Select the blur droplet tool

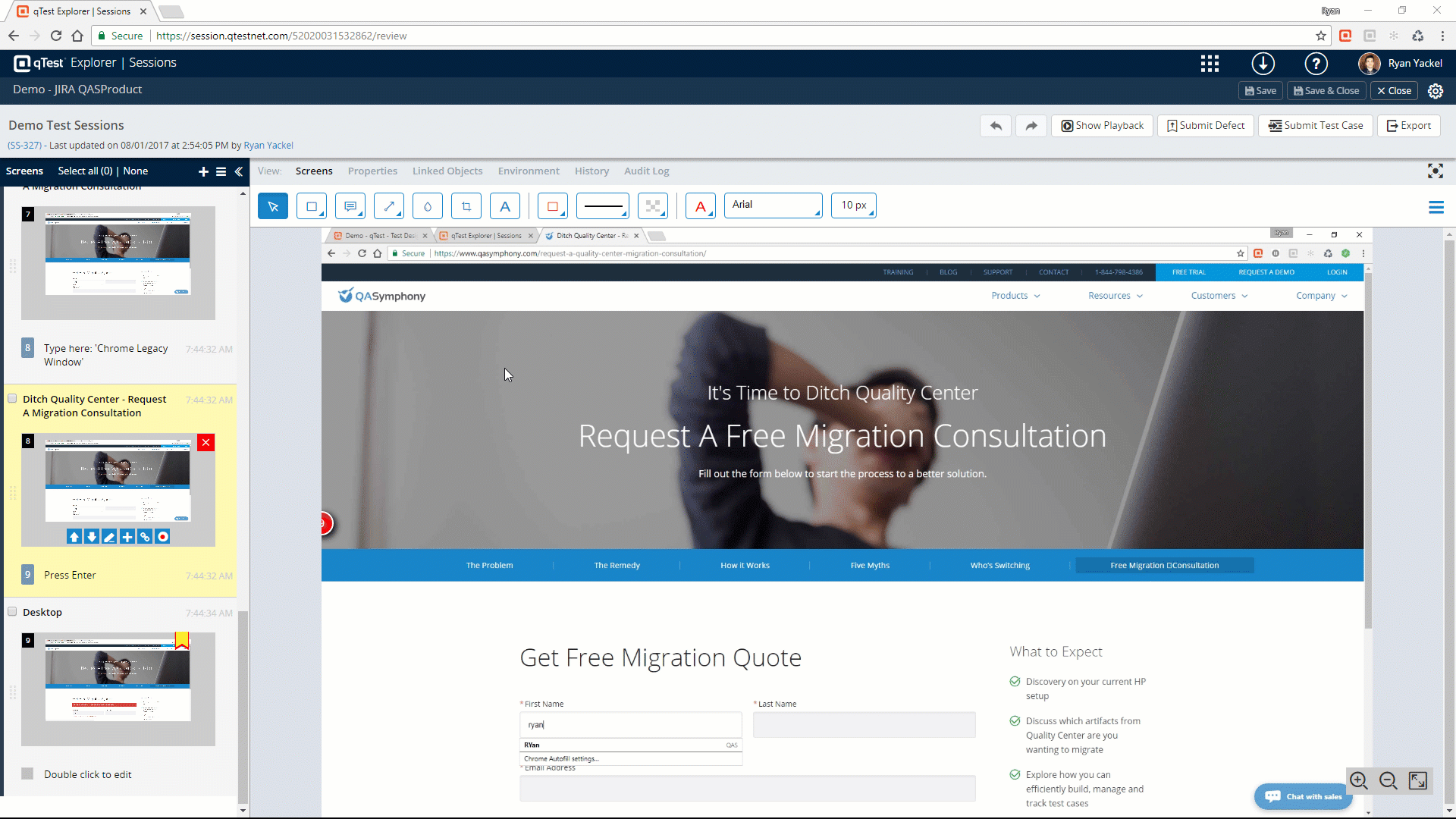point(427,206)
